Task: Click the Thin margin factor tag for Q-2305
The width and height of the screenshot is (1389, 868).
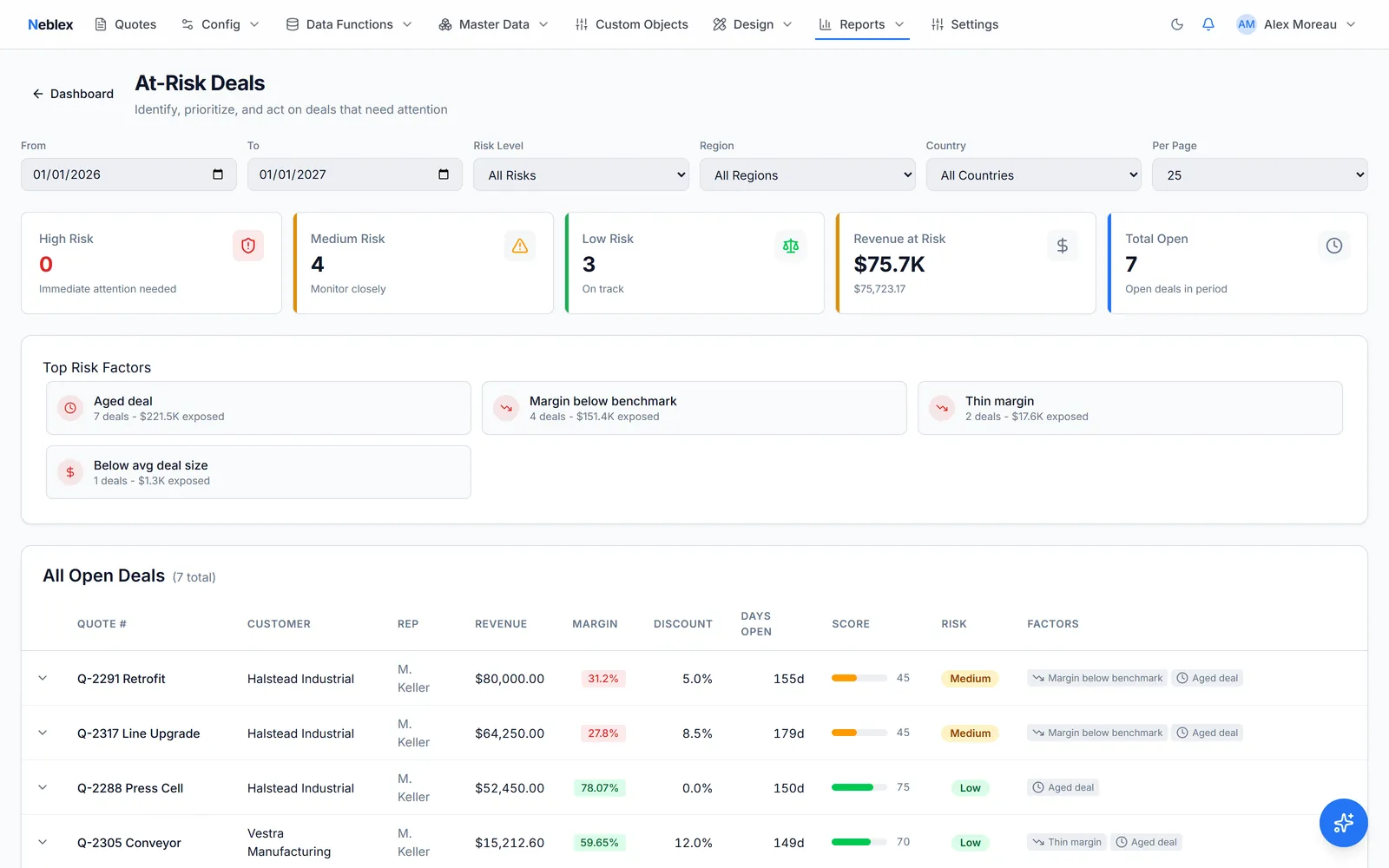Action: (1067, 842)
